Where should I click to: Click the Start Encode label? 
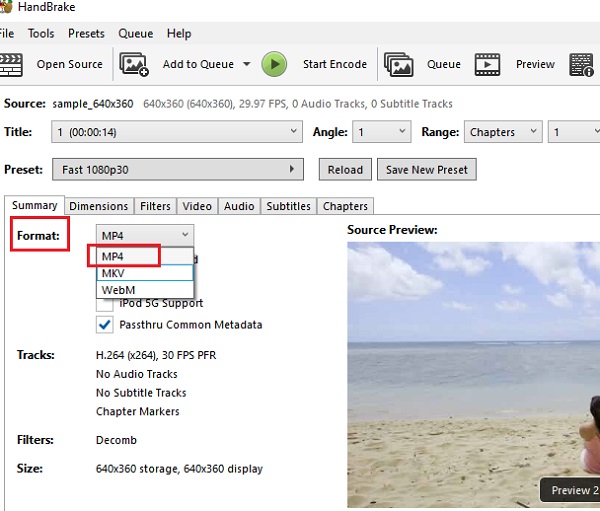(x=335, y=64)
